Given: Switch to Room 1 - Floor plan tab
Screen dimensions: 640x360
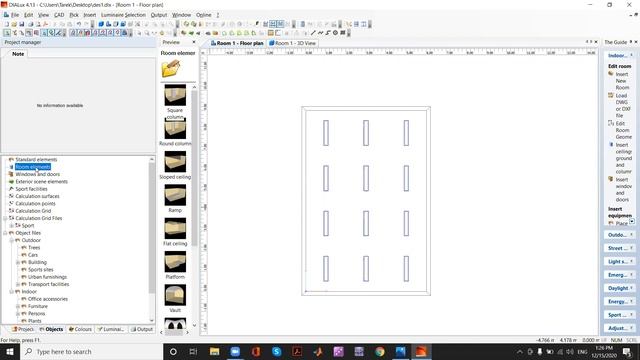Looking at the screenshot, I should (x=237, y=43).
